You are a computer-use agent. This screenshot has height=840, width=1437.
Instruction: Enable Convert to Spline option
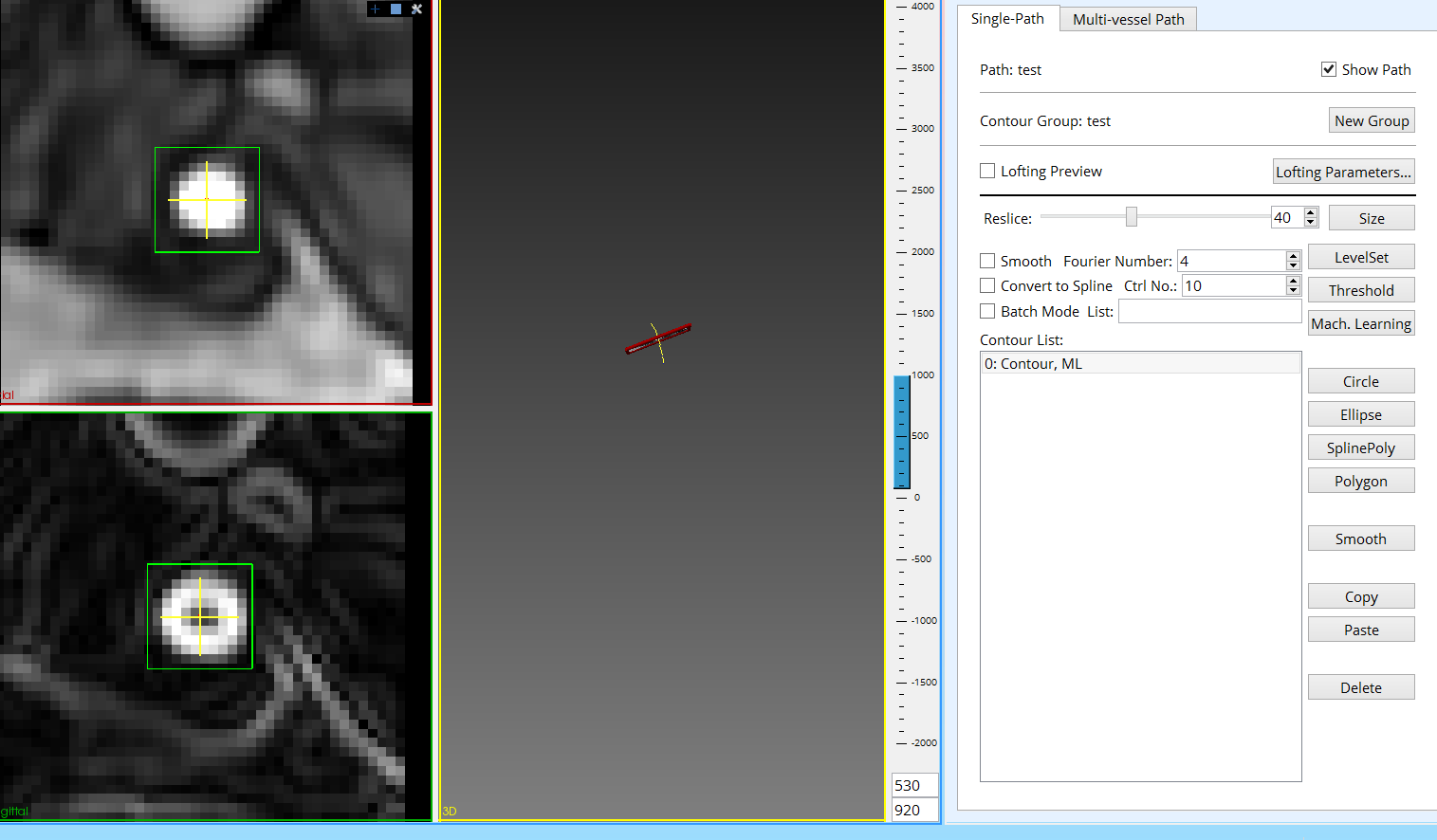987,285
